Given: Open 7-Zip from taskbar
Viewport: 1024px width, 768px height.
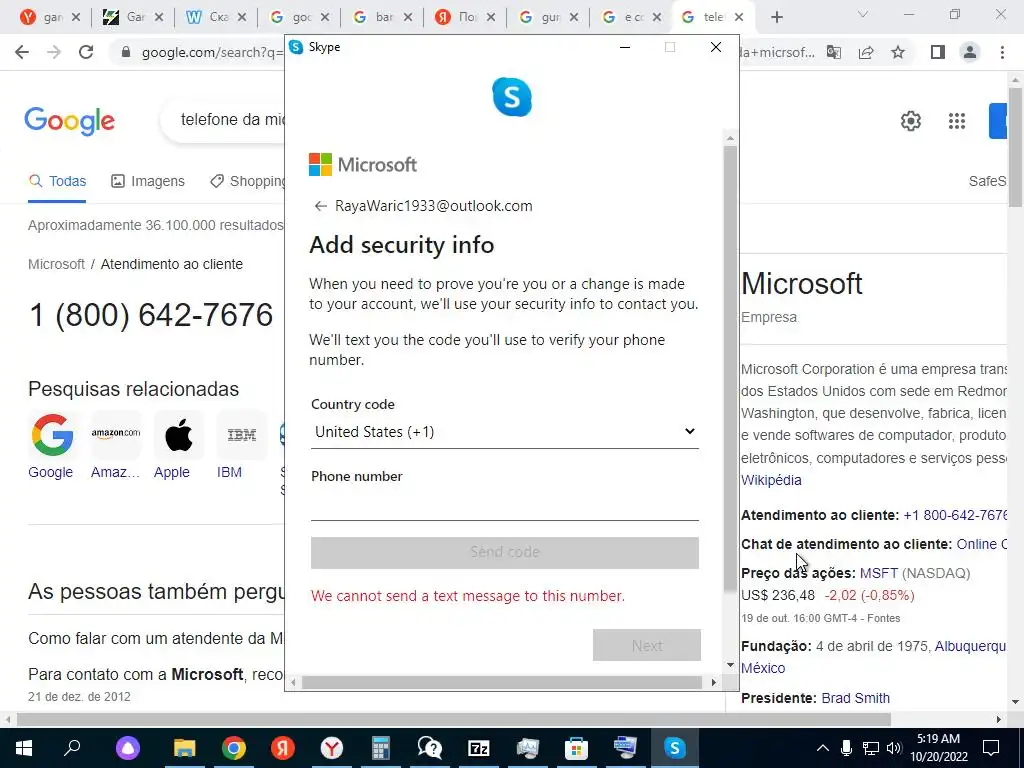Looking at the screenshot, I should [479, 748].
